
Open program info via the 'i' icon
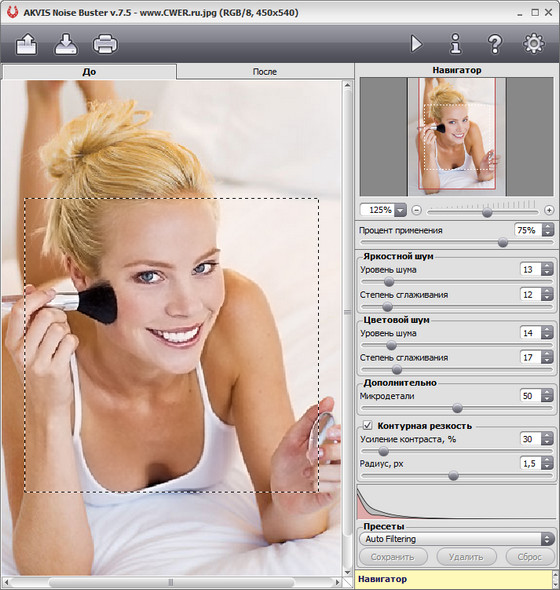[456, 44]
